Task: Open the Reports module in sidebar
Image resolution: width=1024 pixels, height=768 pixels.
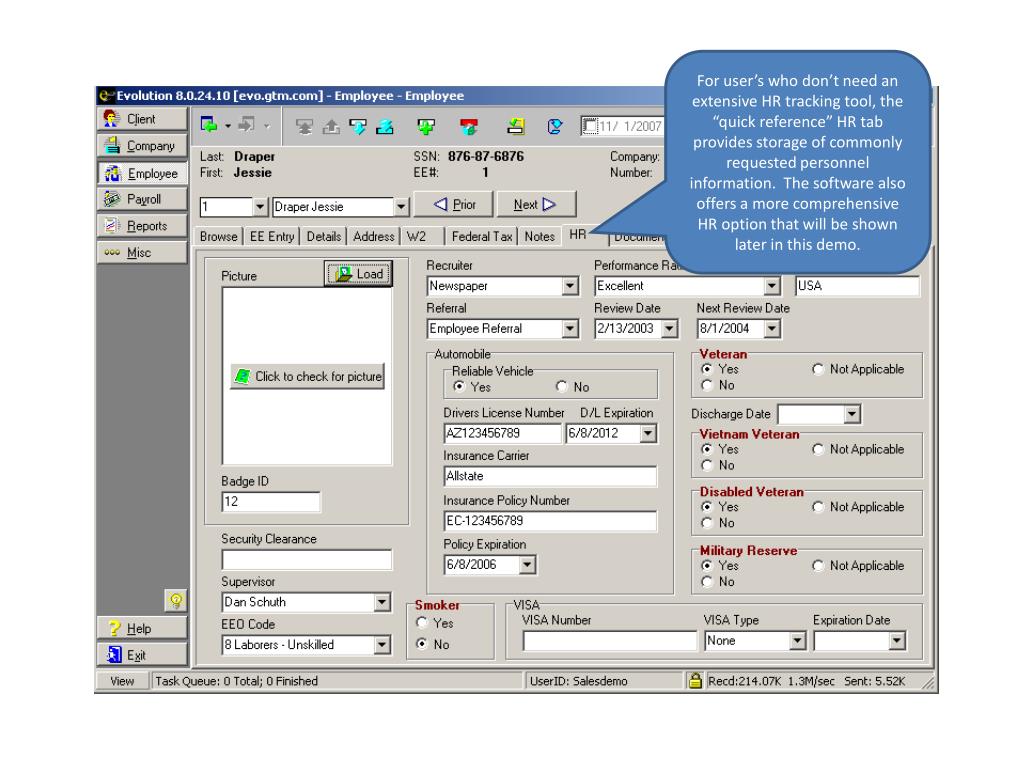Action: coord(142,226)
